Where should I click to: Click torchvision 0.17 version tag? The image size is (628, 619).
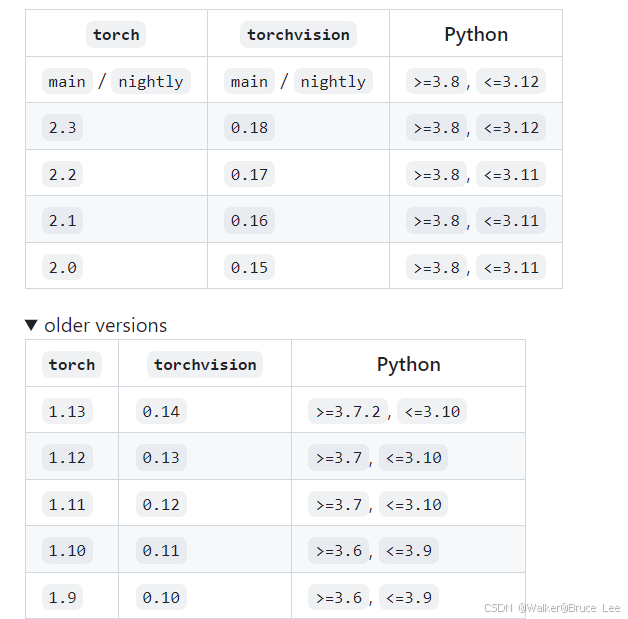coord(249,174)
